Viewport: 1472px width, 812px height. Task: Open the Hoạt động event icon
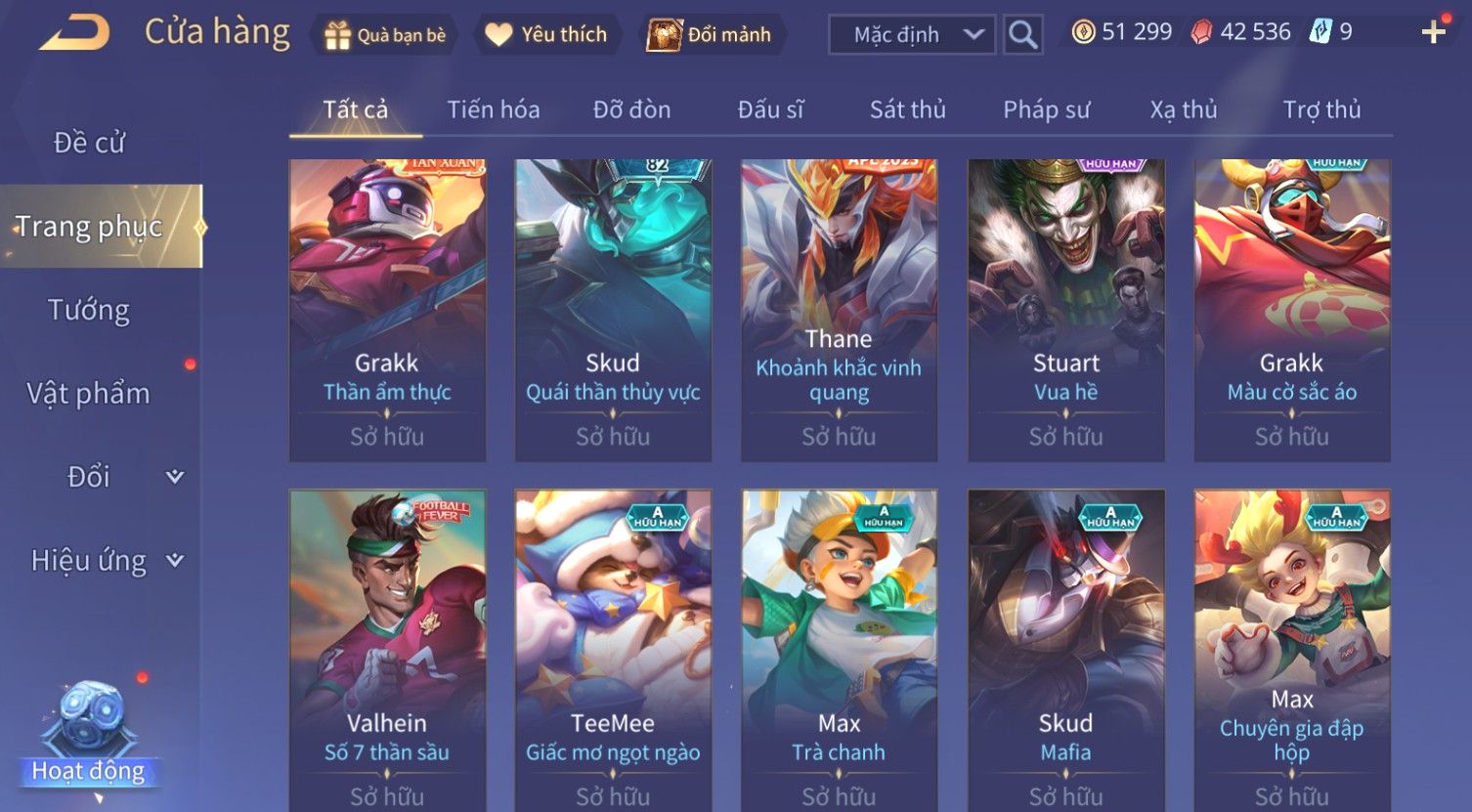point(89,735)
